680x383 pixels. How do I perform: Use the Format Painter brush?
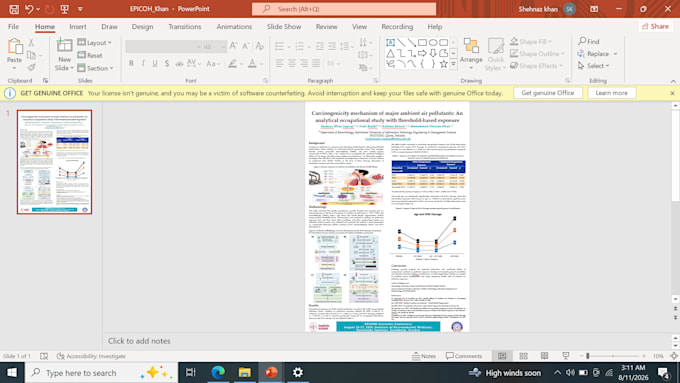click(x=31, y=67)
